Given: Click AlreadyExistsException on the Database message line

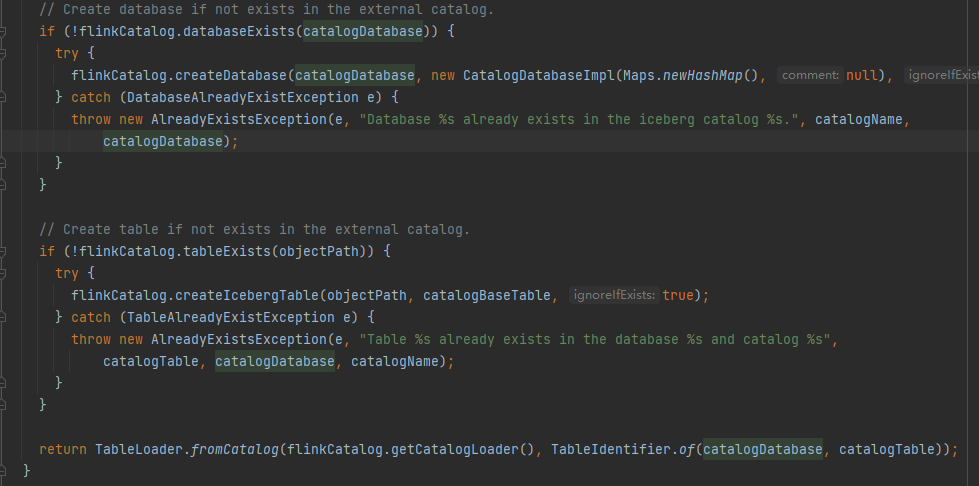Looking at the screenshot, I should coord(239,119).
